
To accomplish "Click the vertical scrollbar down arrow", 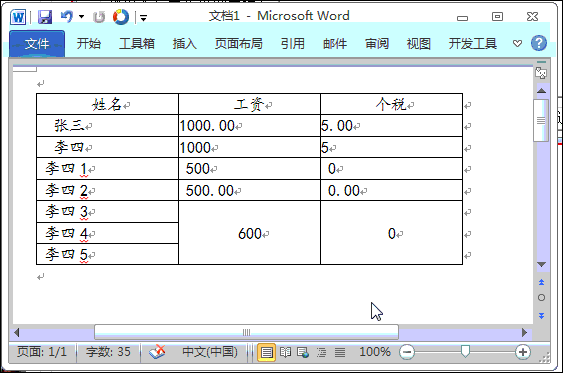I will click(541, 265).
